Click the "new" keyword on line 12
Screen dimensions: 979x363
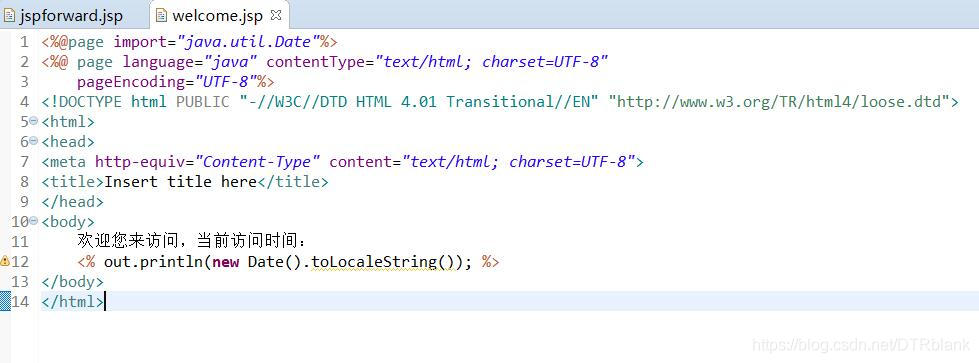pos(225,262)
